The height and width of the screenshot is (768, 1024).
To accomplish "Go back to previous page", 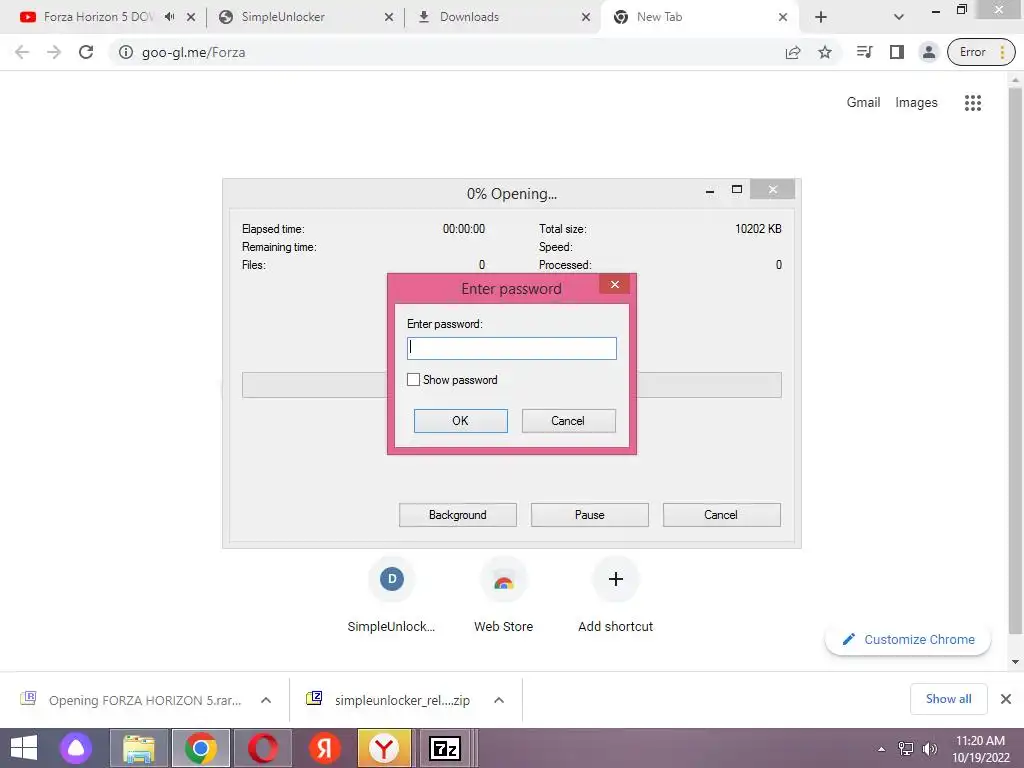I will [x=22, y=52].
